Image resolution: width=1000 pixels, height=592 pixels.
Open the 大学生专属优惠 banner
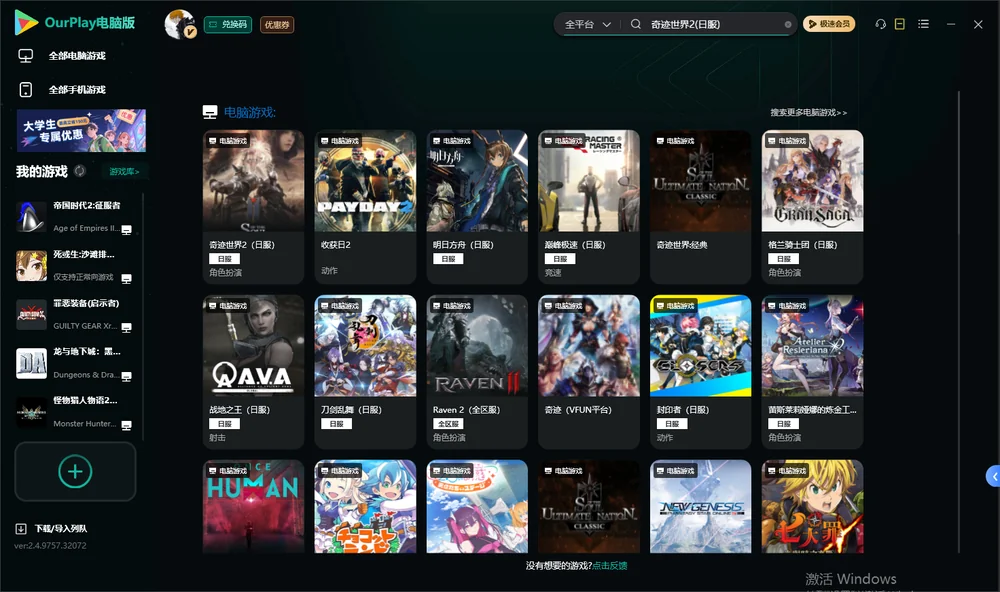(82, 130)
